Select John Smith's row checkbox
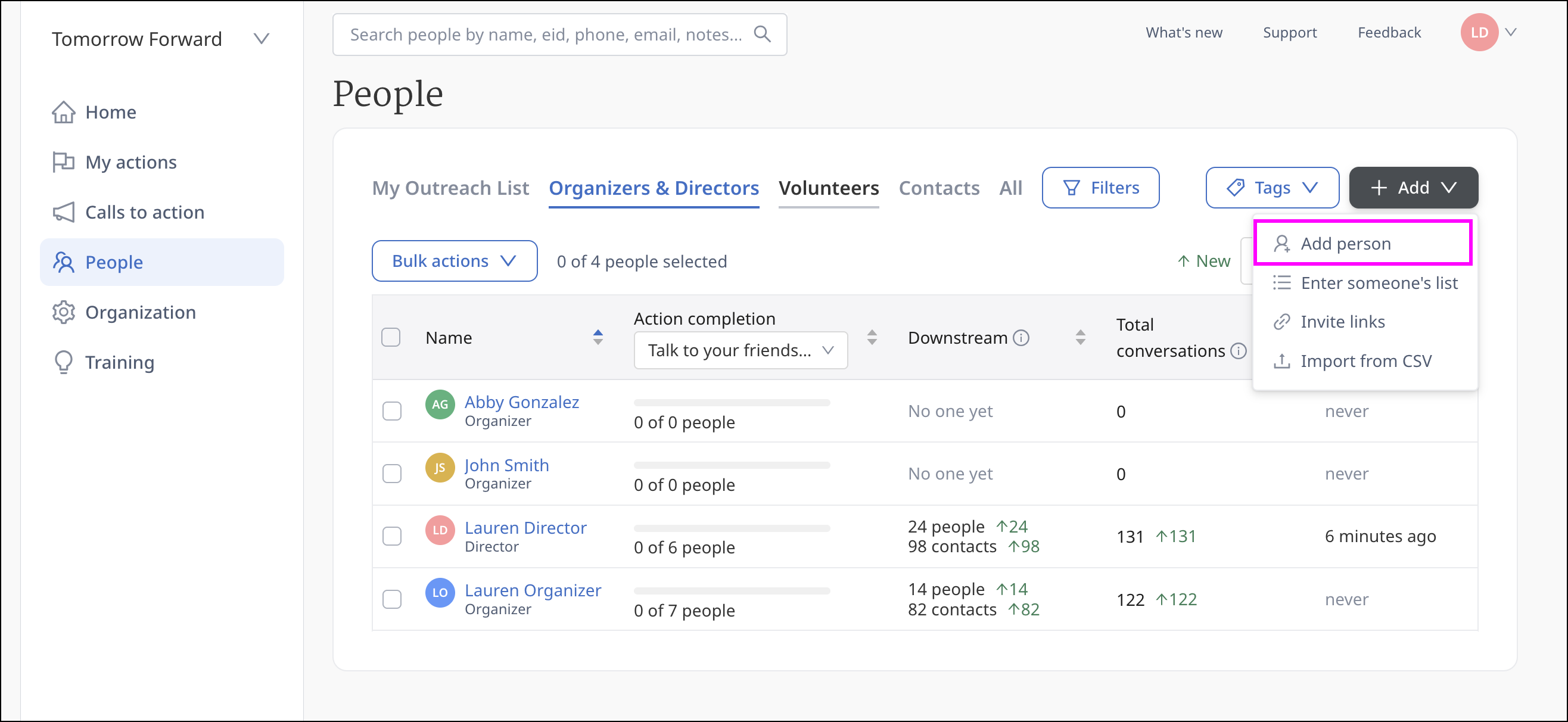 pos(392,473)
